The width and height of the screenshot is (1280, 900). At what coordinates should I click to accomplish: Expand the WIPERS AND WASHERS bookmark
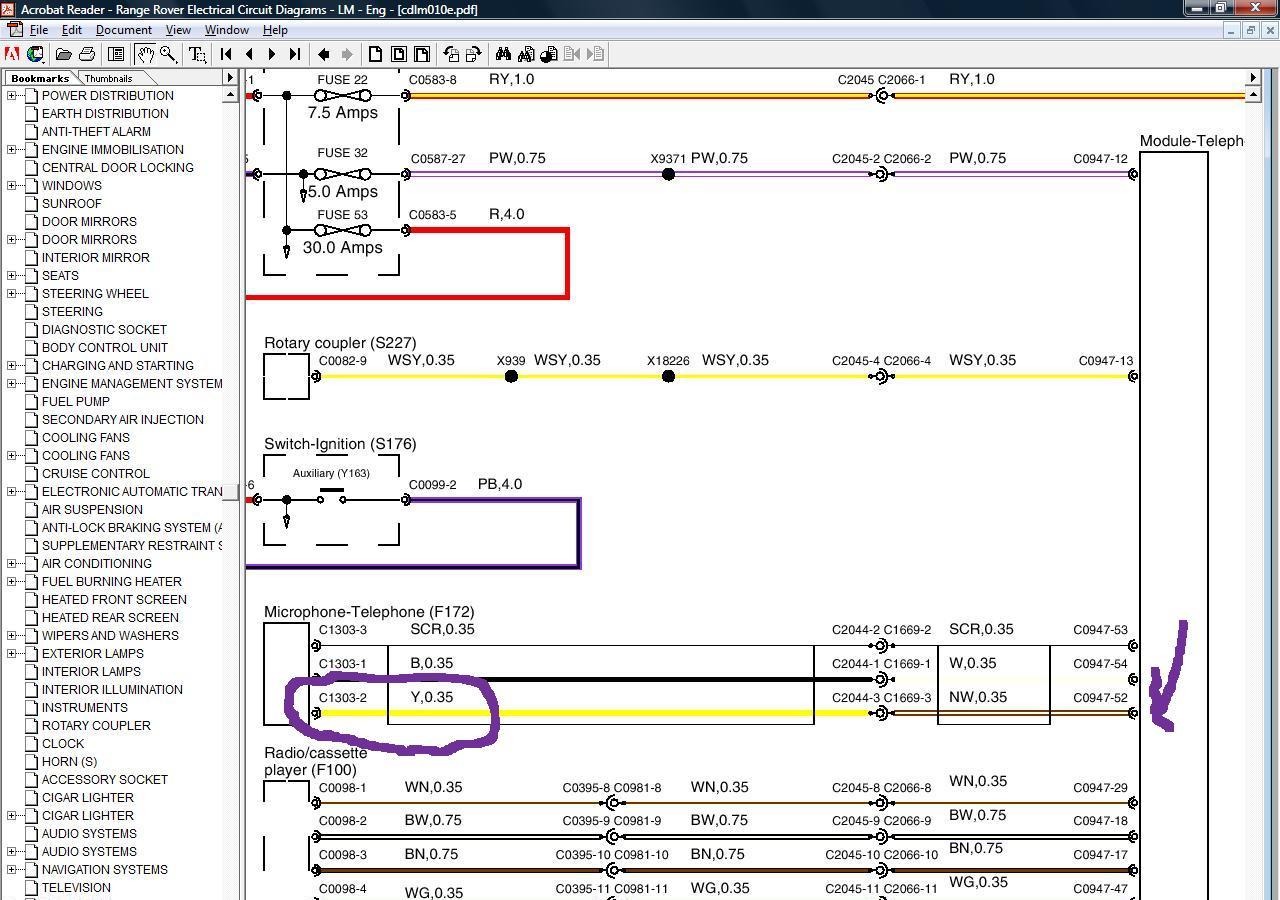[x=12, y=636]
